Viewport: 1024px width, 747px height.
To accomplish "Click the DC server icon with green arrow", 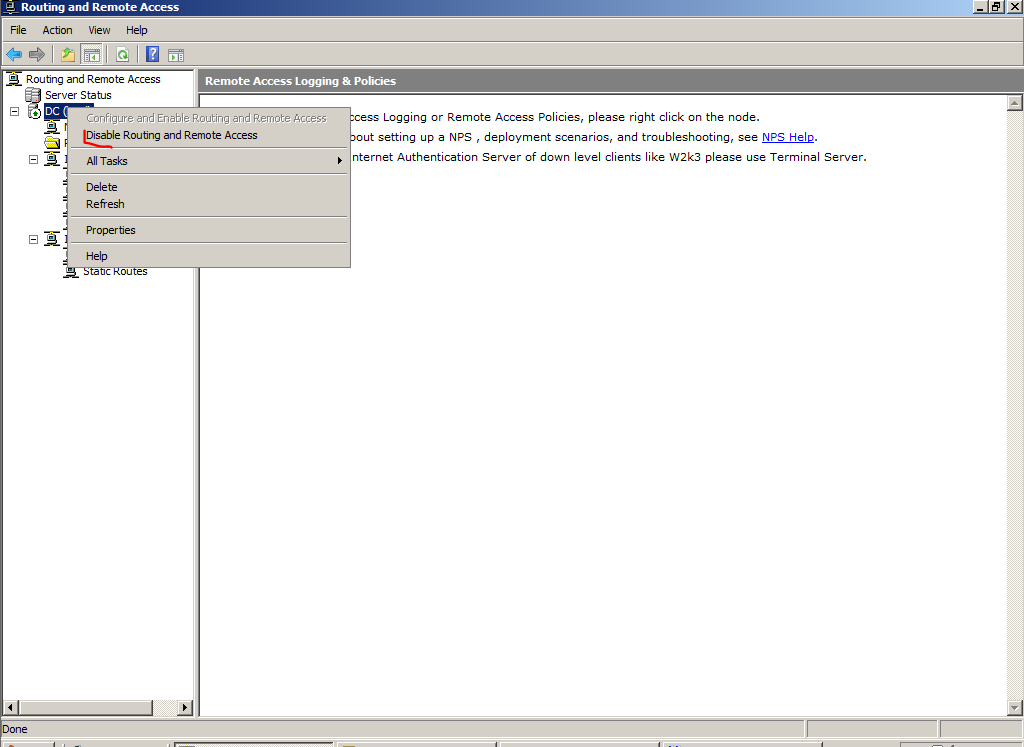I will point(35,112).
